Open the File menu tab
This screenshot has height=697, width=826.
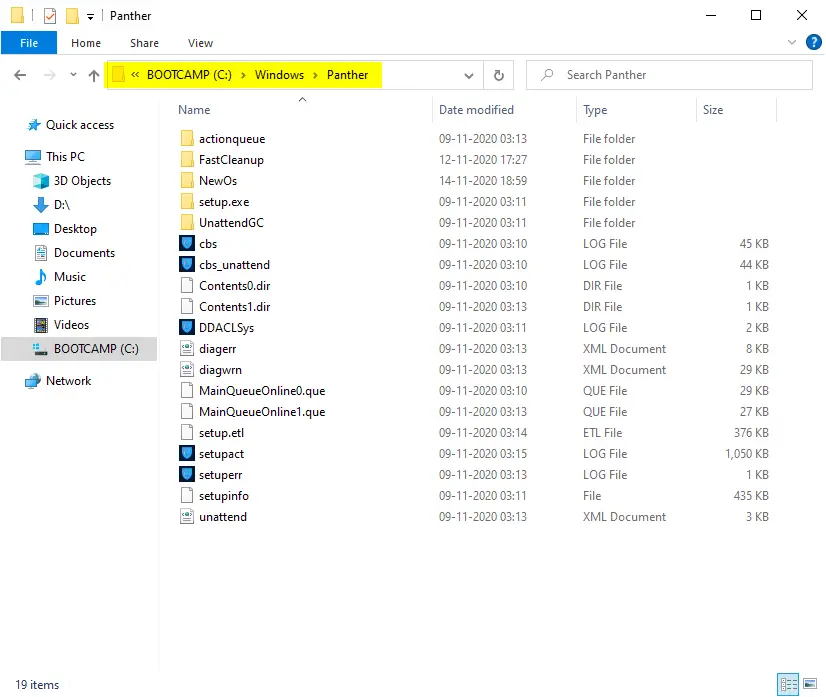tap(29, 43)
